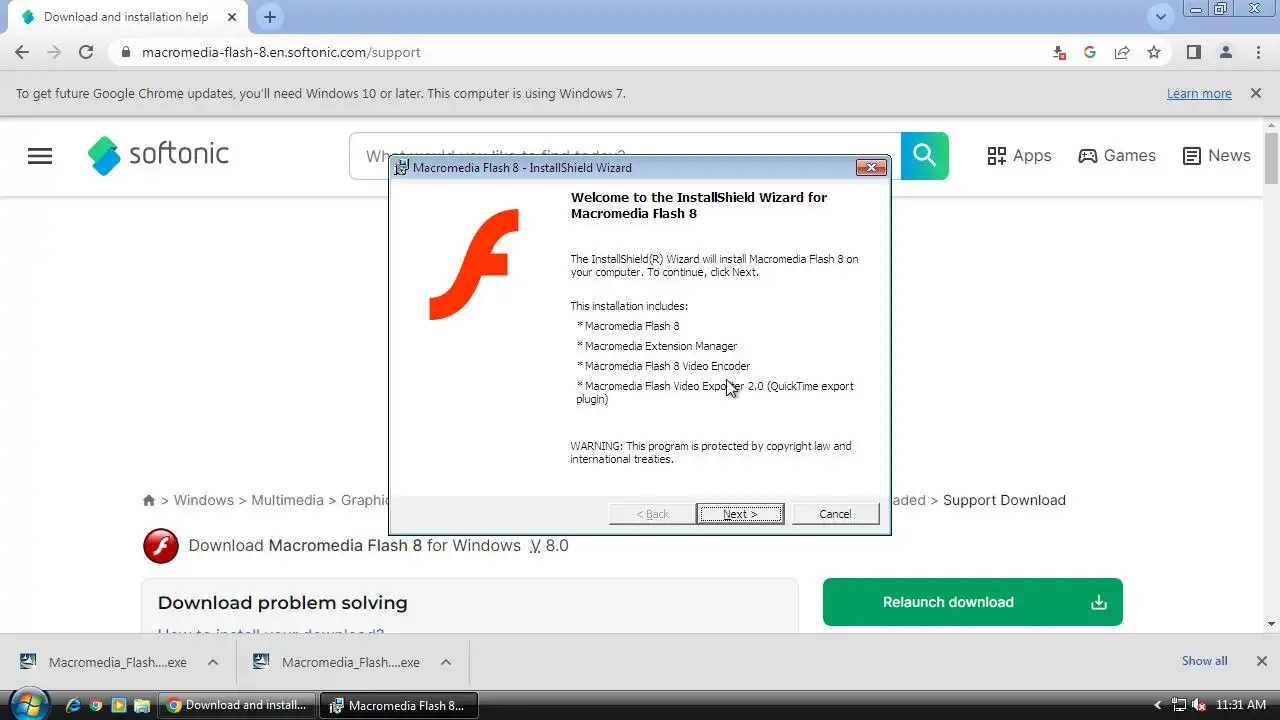
Task: Expand options for first downloaded exe
Action: pyautogui.click(x=213, y=662)
